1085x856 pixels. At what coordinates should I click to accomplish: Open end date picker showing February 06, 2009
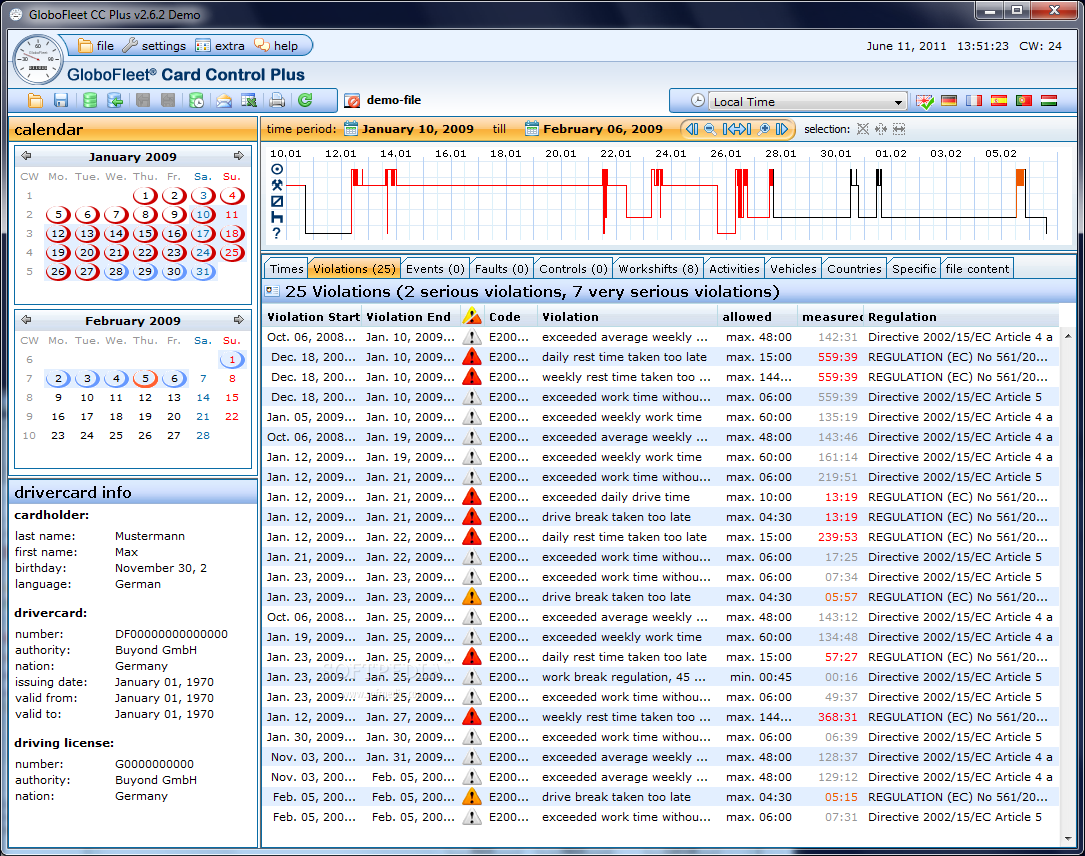(532, 129)
